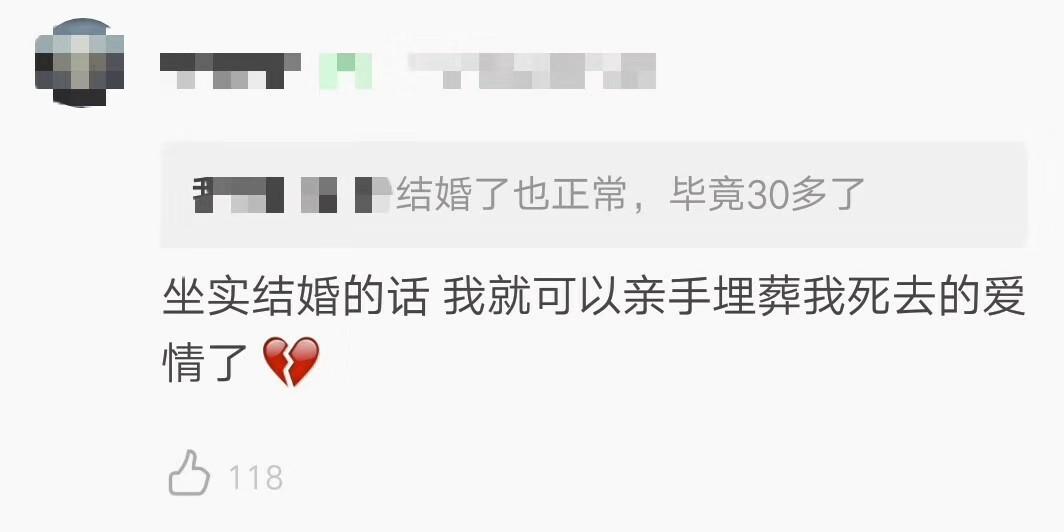Open the quoted reply gray box
The image size is (1064, 532).
pos(594,195)
